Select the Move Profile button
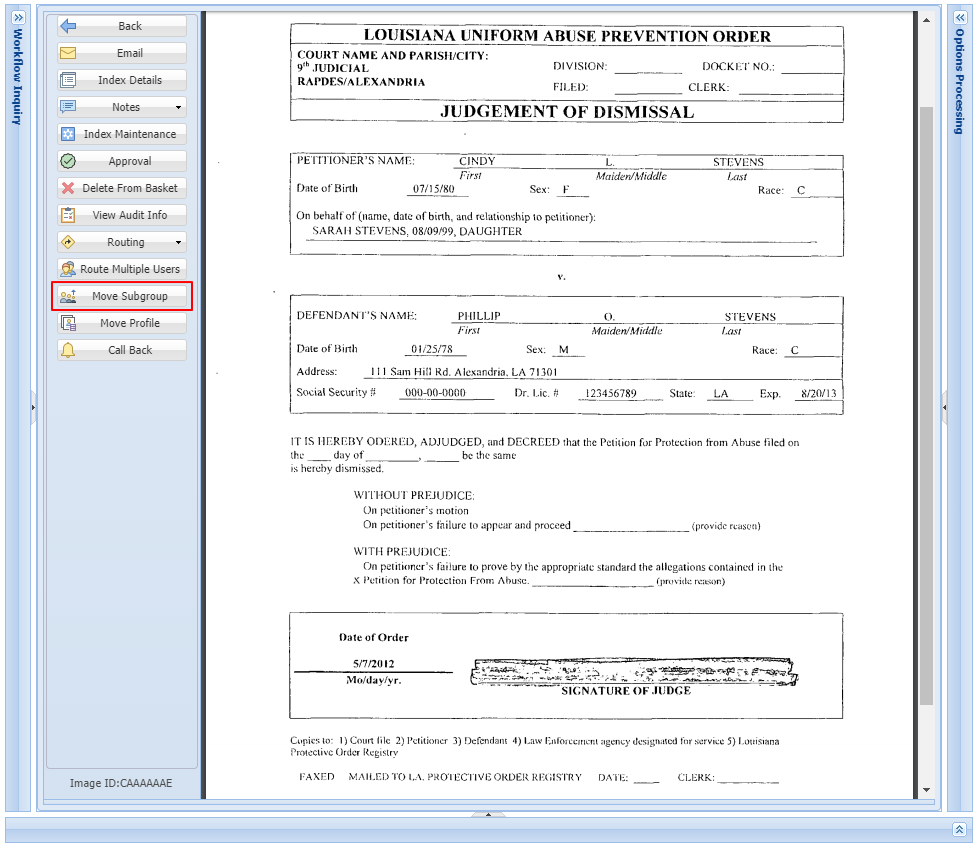The width and height of the screenshot is (978, 846). coord(122,323)
